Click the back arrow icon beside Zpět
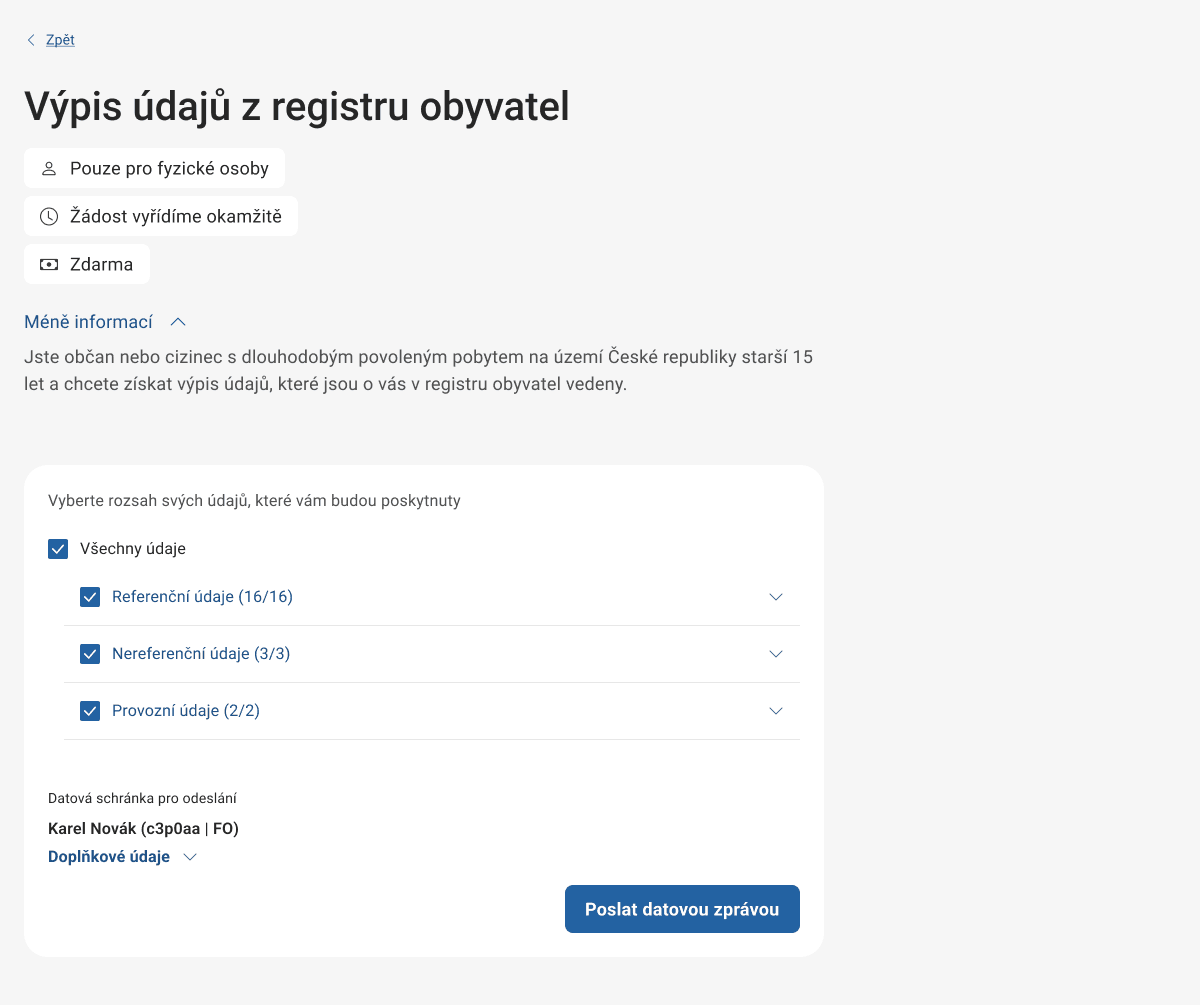 click(x=30, y=39)
